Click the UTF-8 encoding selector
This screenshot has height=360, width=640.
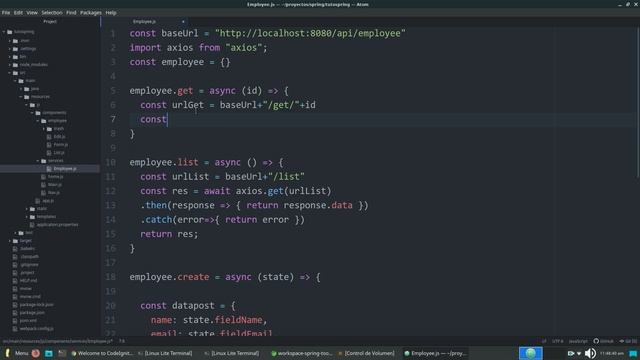click(558, 341)
